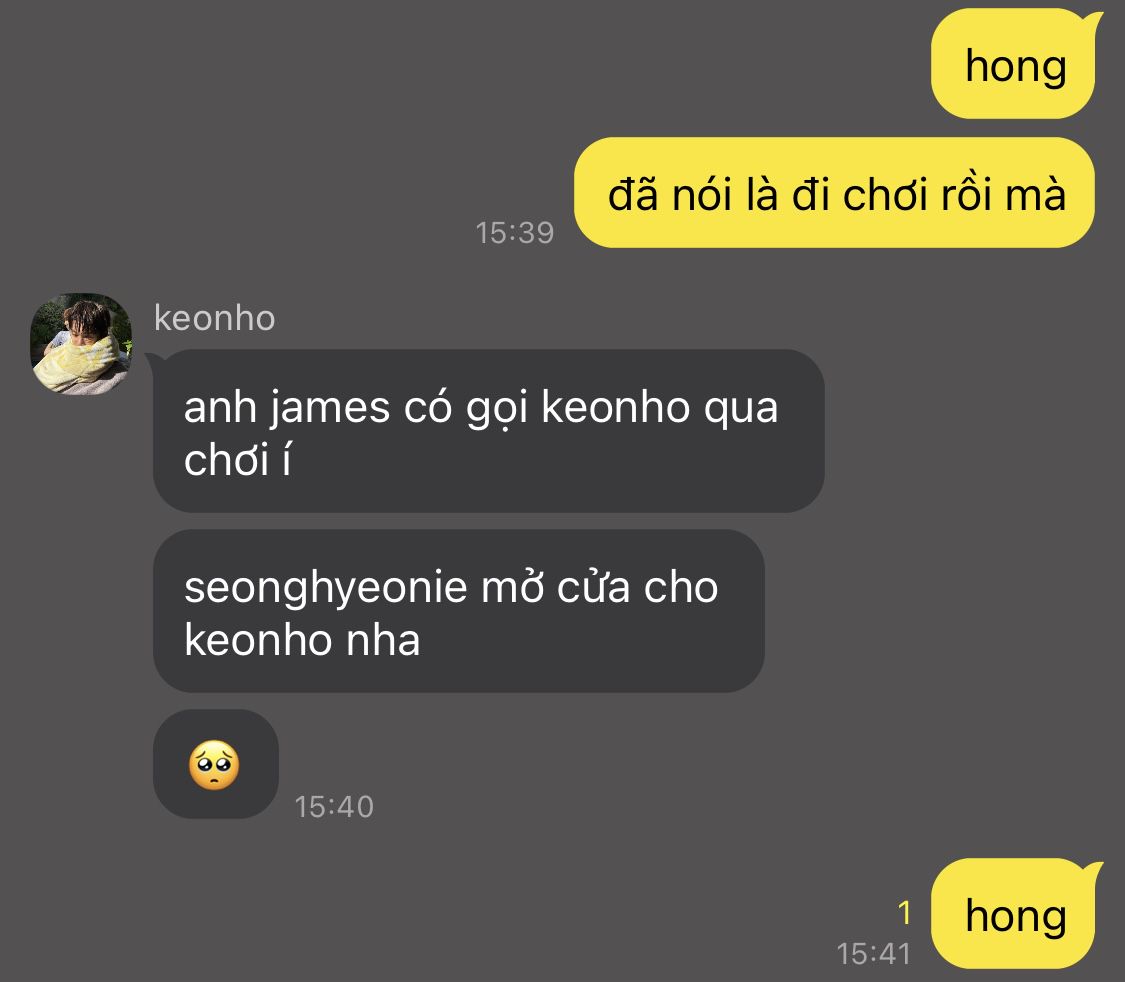Click the 15:40 timestamp
1125x982 pixels.
tap(334, 807)
